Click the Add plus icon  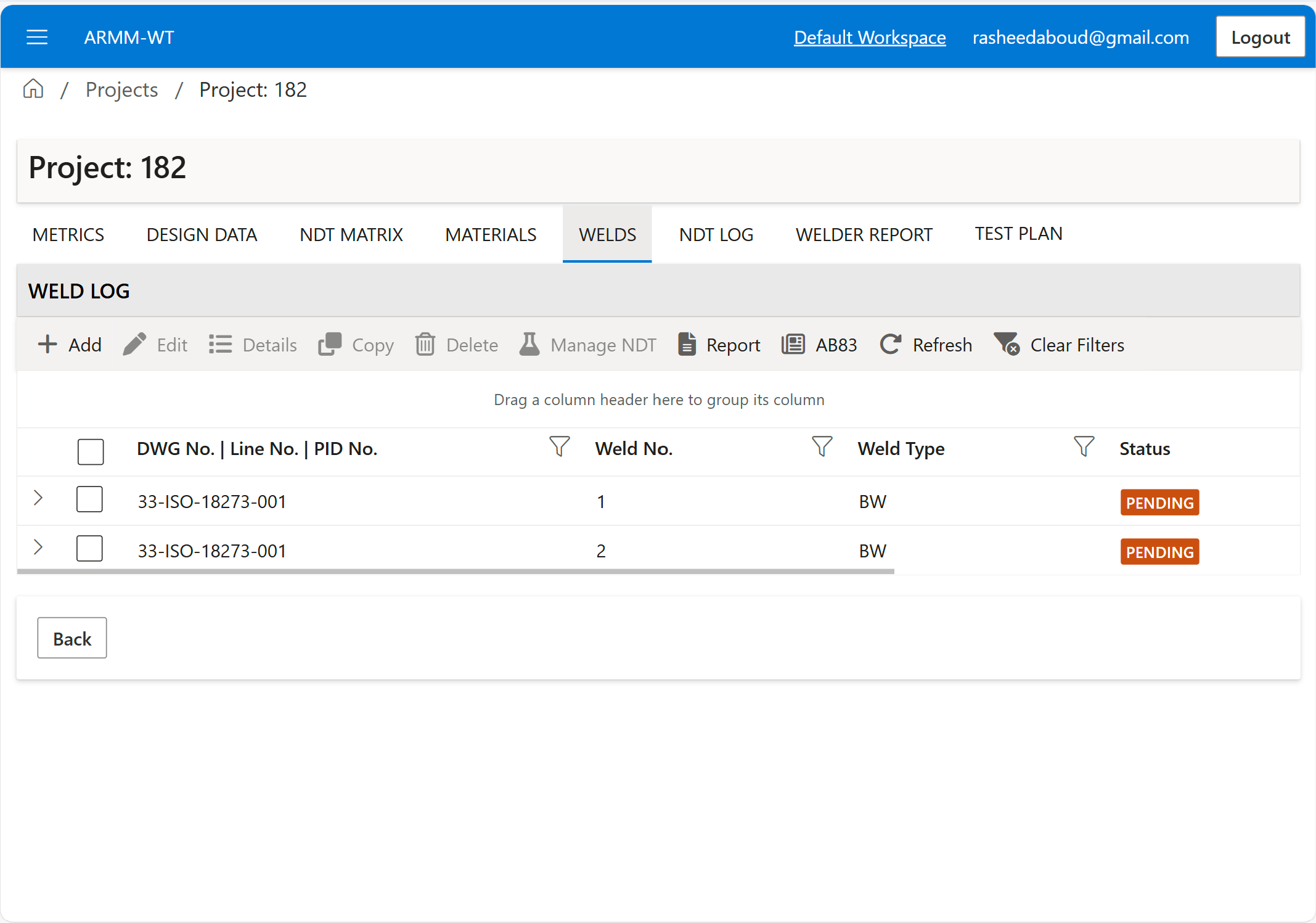click(47, 345)
